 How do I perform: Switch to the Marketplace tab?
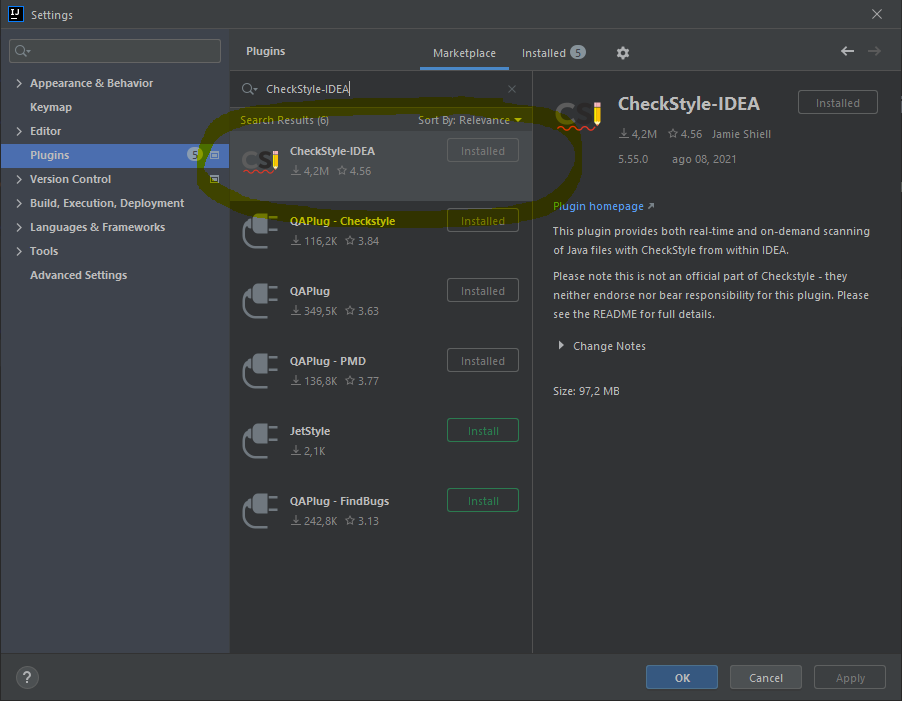coord(464,53)
